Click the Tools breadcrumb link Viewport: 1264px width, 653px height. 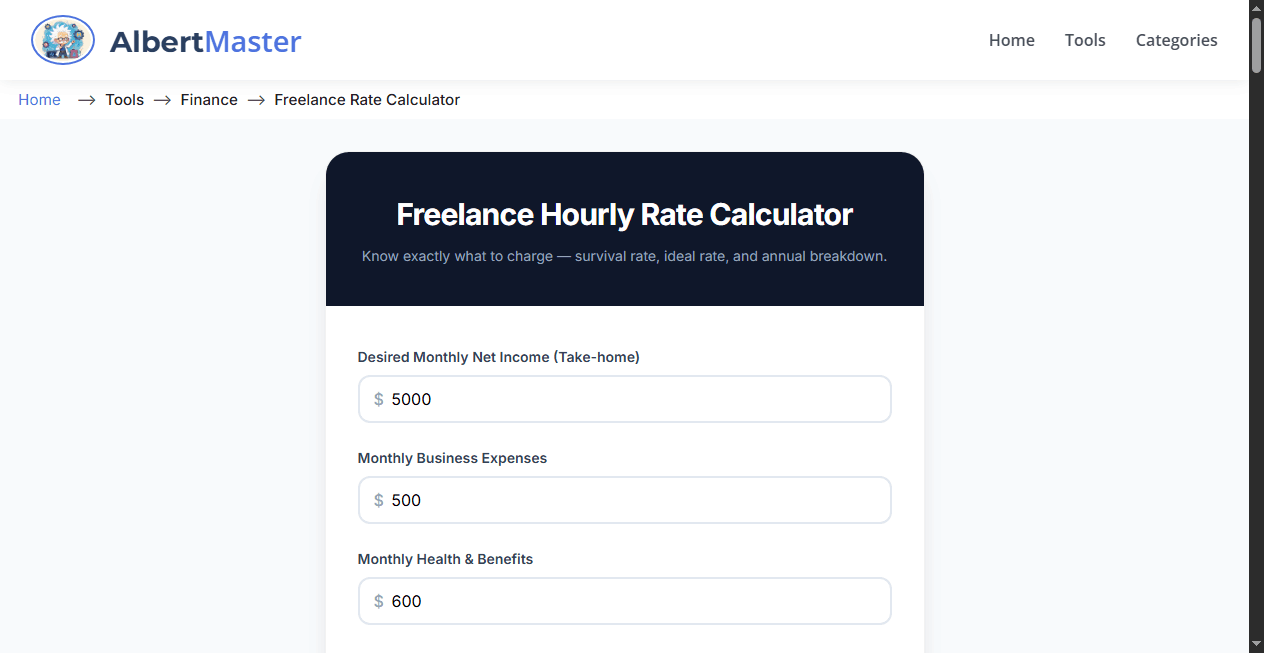[x=124, y=100]
